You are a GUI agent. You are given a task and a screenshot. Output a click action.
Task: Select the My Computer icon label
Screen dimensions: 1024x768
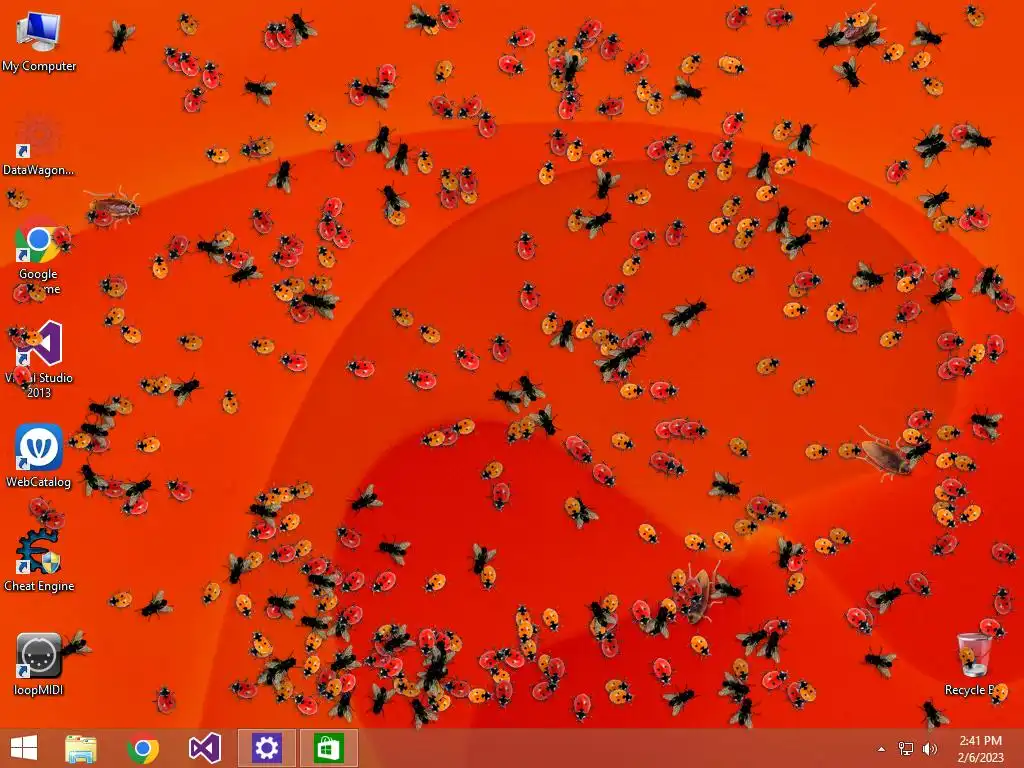(x=39, y=66)
